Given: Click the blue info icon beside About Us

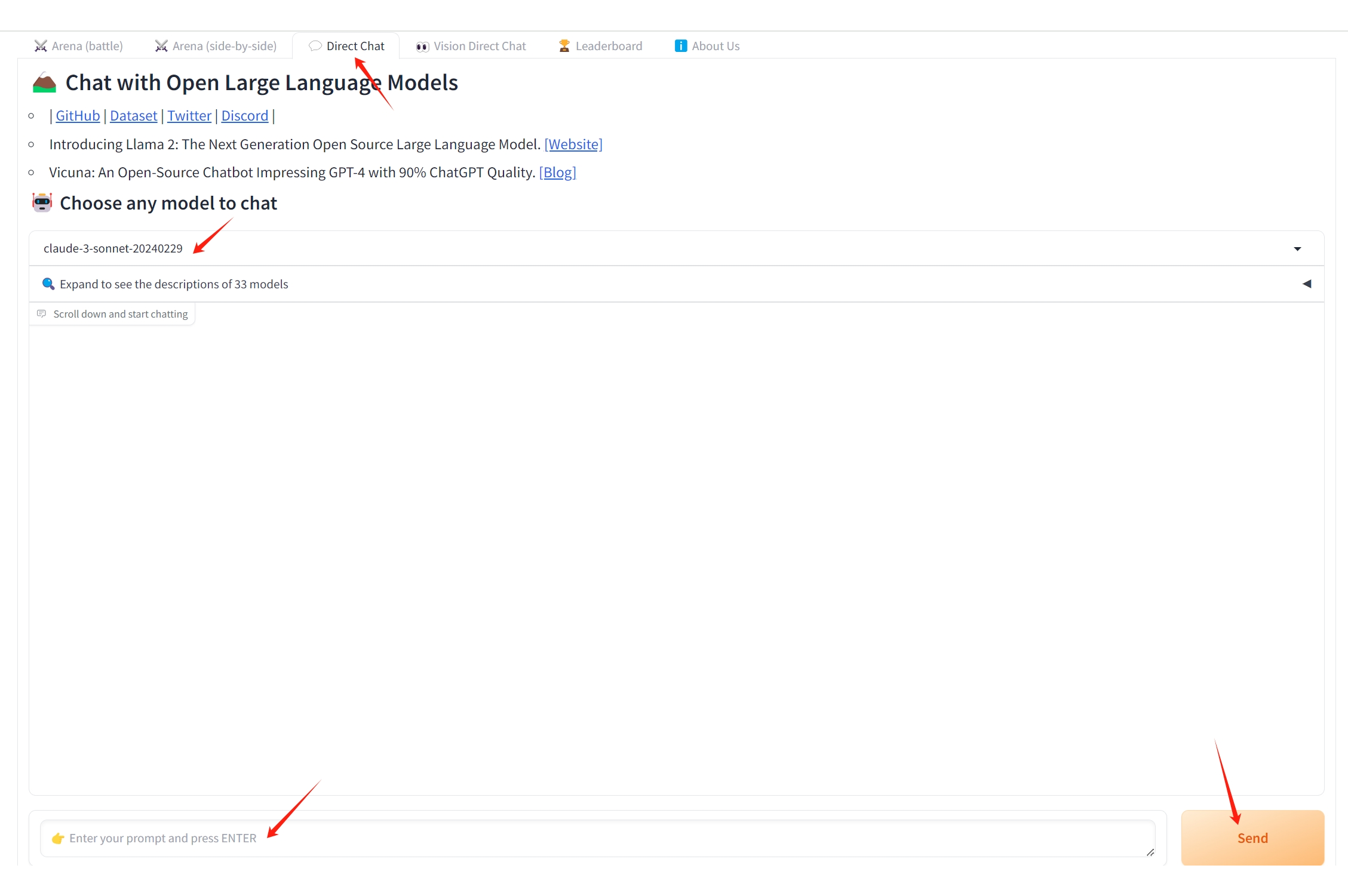Looking at the screenshot, I should (680, 46).
